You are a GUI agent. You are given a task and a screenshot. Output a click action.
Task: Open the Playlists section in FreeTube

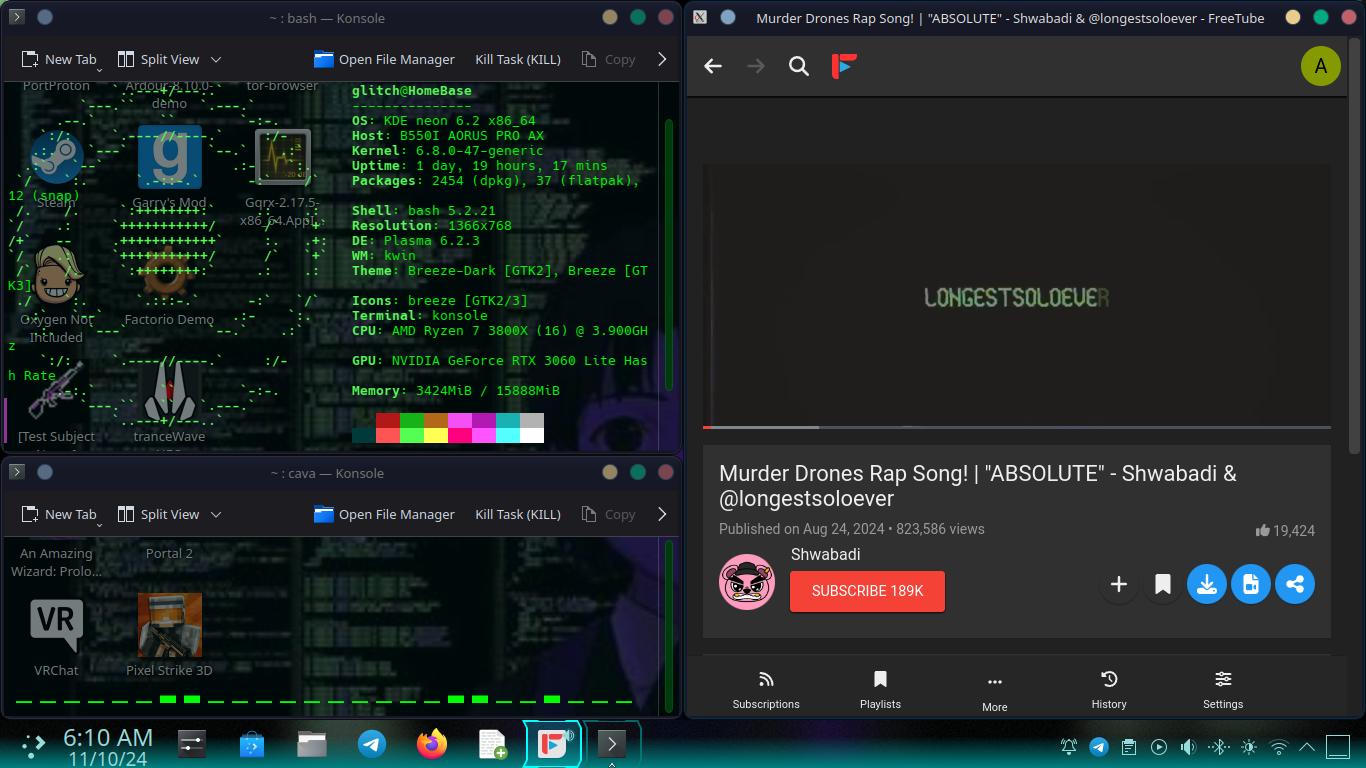[x=880, y=688]
